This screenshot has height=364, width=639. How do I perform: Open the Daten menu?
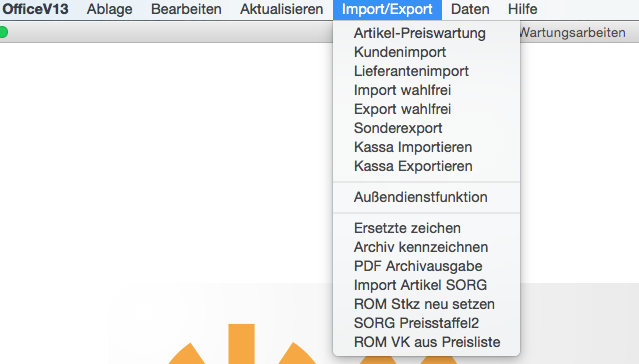point(470,9)
